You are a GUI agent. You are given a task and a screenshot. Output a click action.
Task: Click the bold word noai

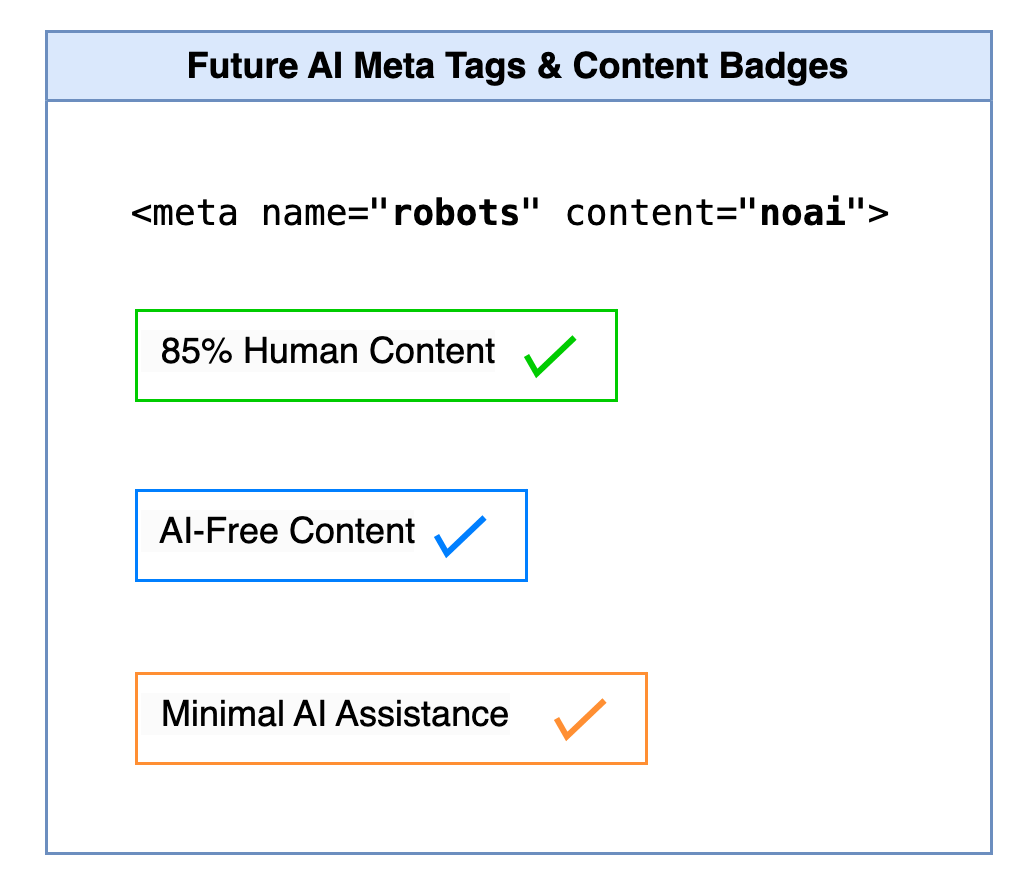[803, 213]
